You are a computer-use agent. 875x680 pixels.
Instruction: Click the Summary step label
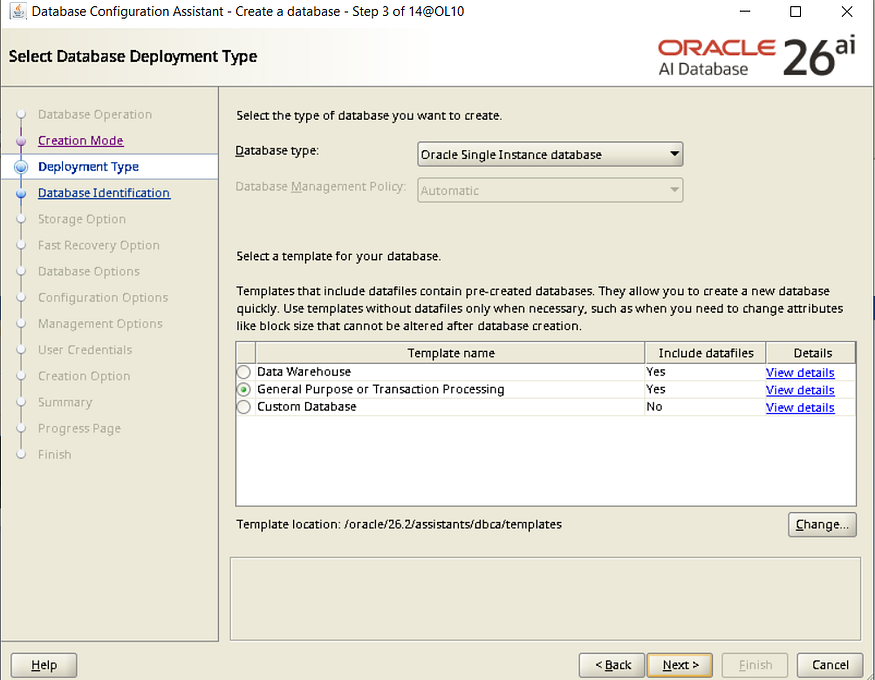[x=65, y=402]
